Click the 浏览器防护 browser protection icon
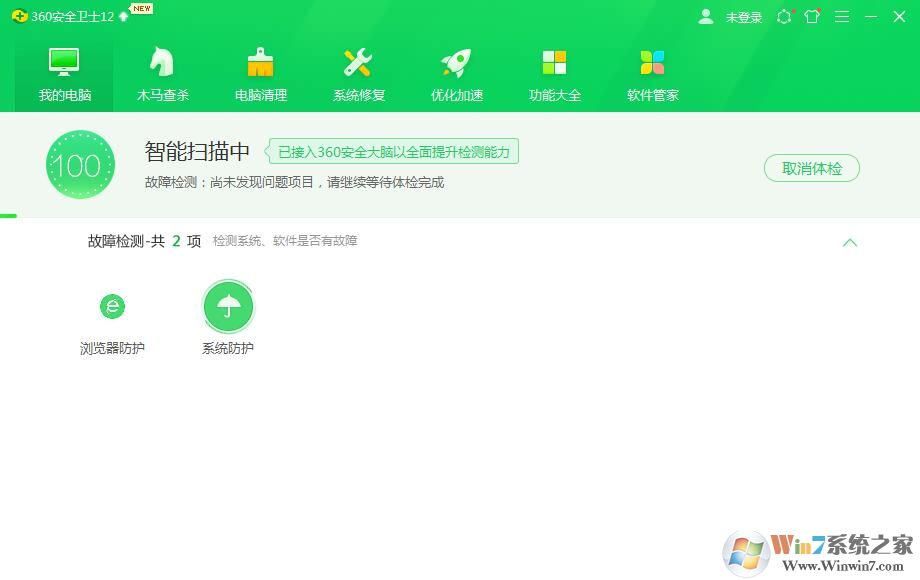The image size is (920, 580). [110, 306]
